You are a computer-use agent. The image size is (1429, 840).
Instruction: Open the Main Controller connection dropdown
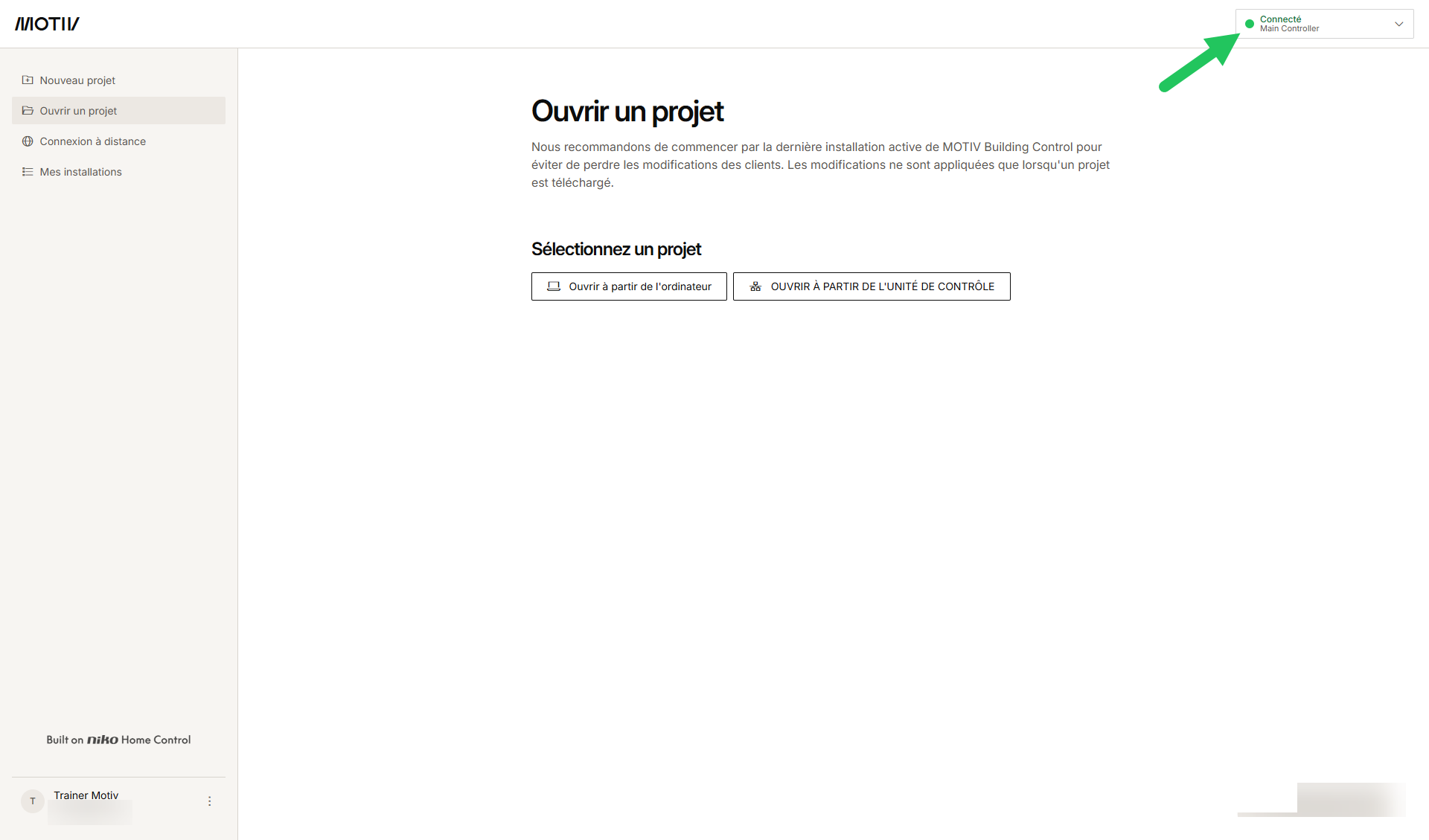pos(1325,24)
